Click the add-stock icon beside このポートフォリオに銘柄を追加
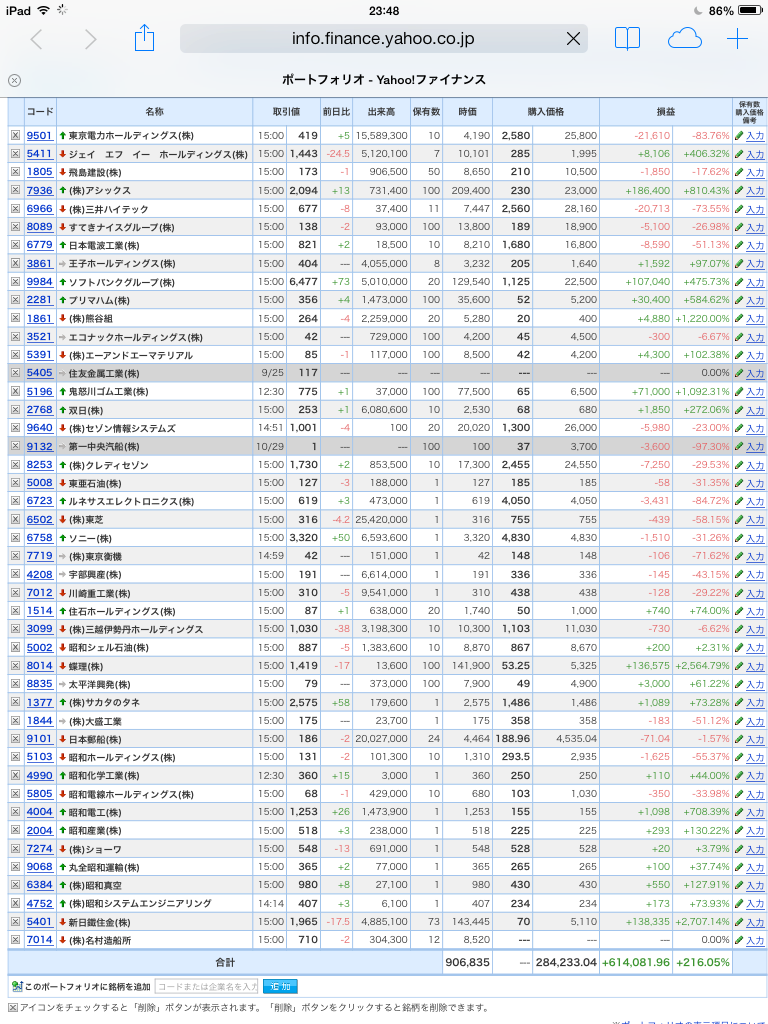The height and width of the screenshot is (1024, 768). (x=16, y=986)
